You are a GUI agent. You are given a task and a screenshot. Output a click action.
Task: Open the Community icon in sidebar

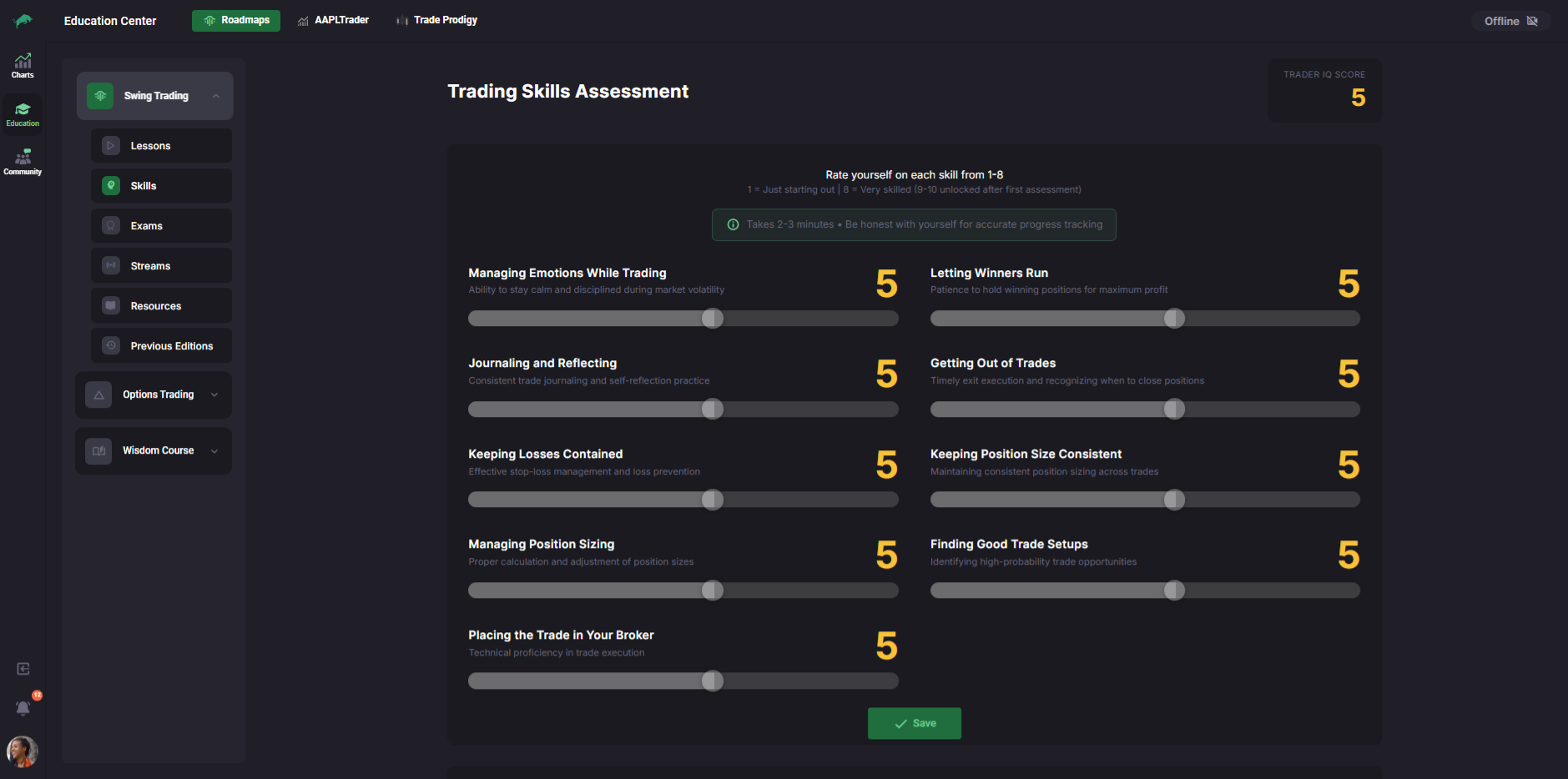[x=23, y=162]
